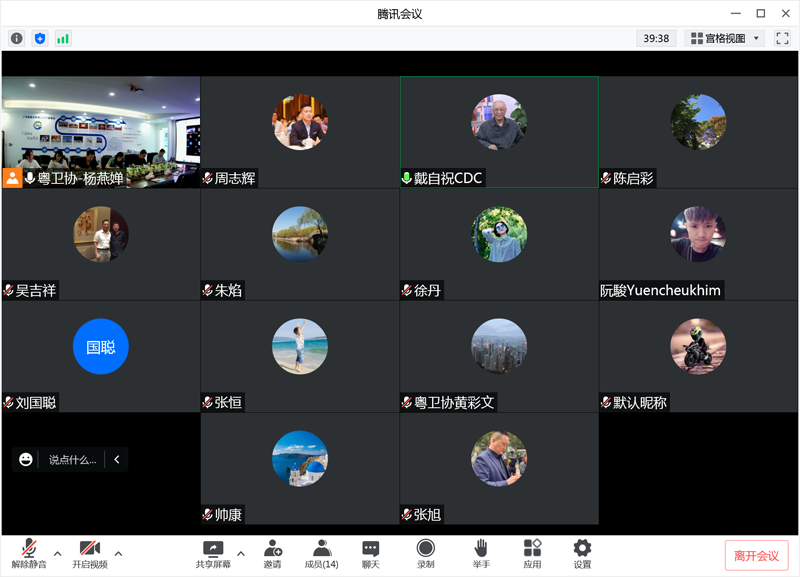Unmute with the 解除静音 microphone button
The image size is (800, 577).
pos(29,554)
